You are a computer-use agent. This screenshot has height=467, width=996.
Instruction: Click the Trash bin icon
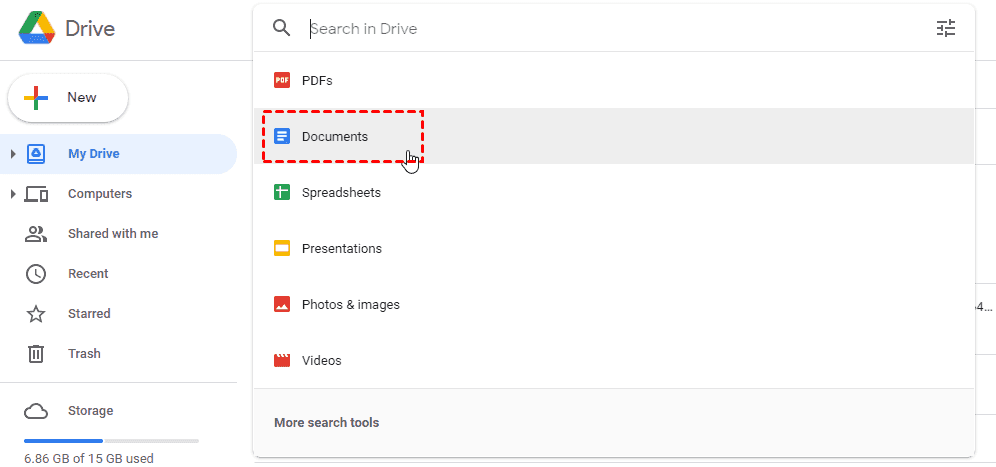click(x=36, y=354)
